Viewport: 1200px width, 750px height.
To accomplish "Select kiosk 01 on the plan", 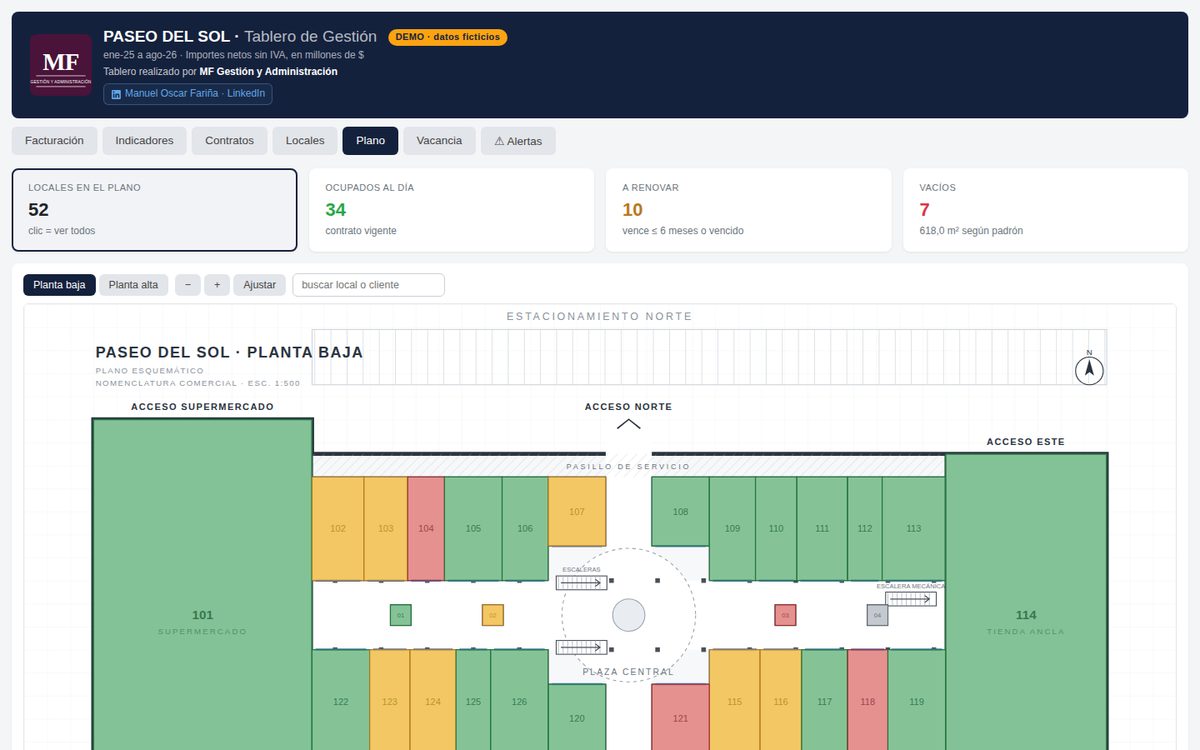I will 400,615.
